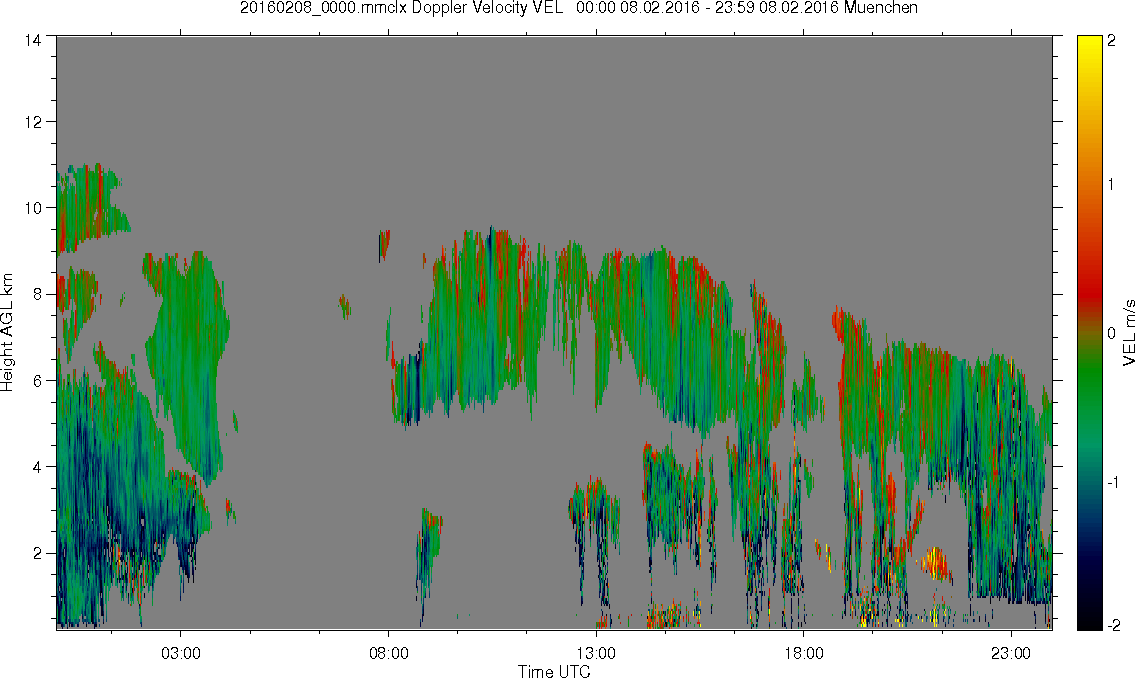Click the 'Height AGL km' y-axis label

7,333
